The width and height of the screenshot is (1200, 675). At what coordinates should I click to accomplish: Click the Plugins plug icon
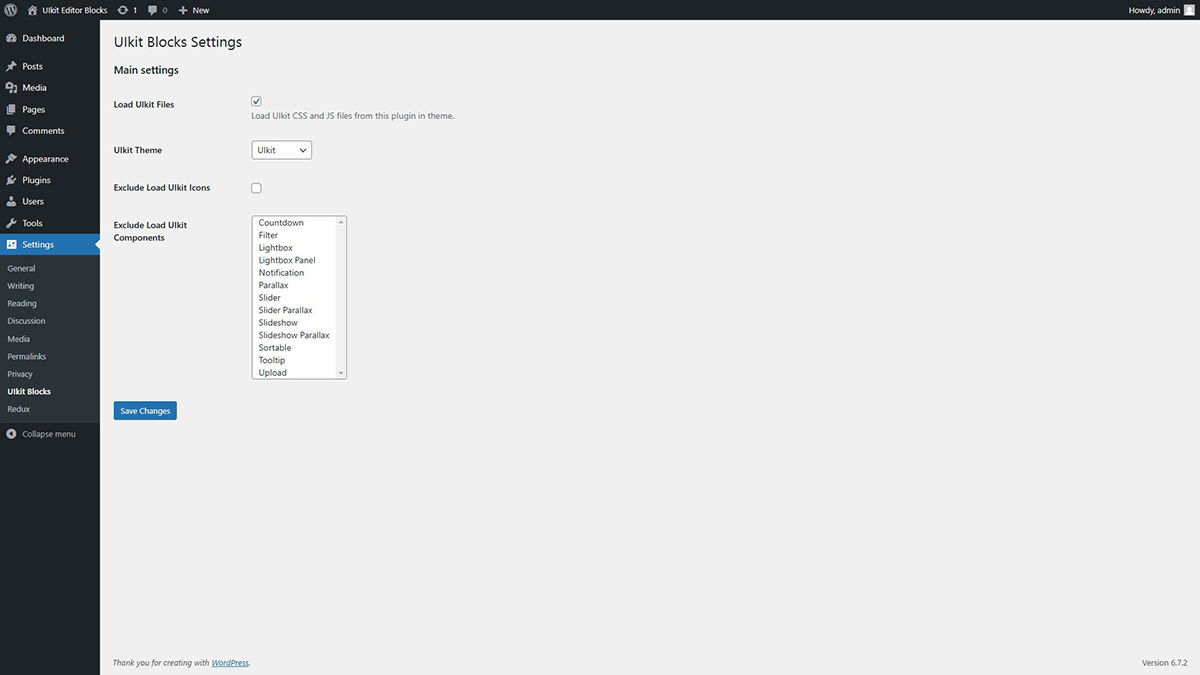click(11, 180)
